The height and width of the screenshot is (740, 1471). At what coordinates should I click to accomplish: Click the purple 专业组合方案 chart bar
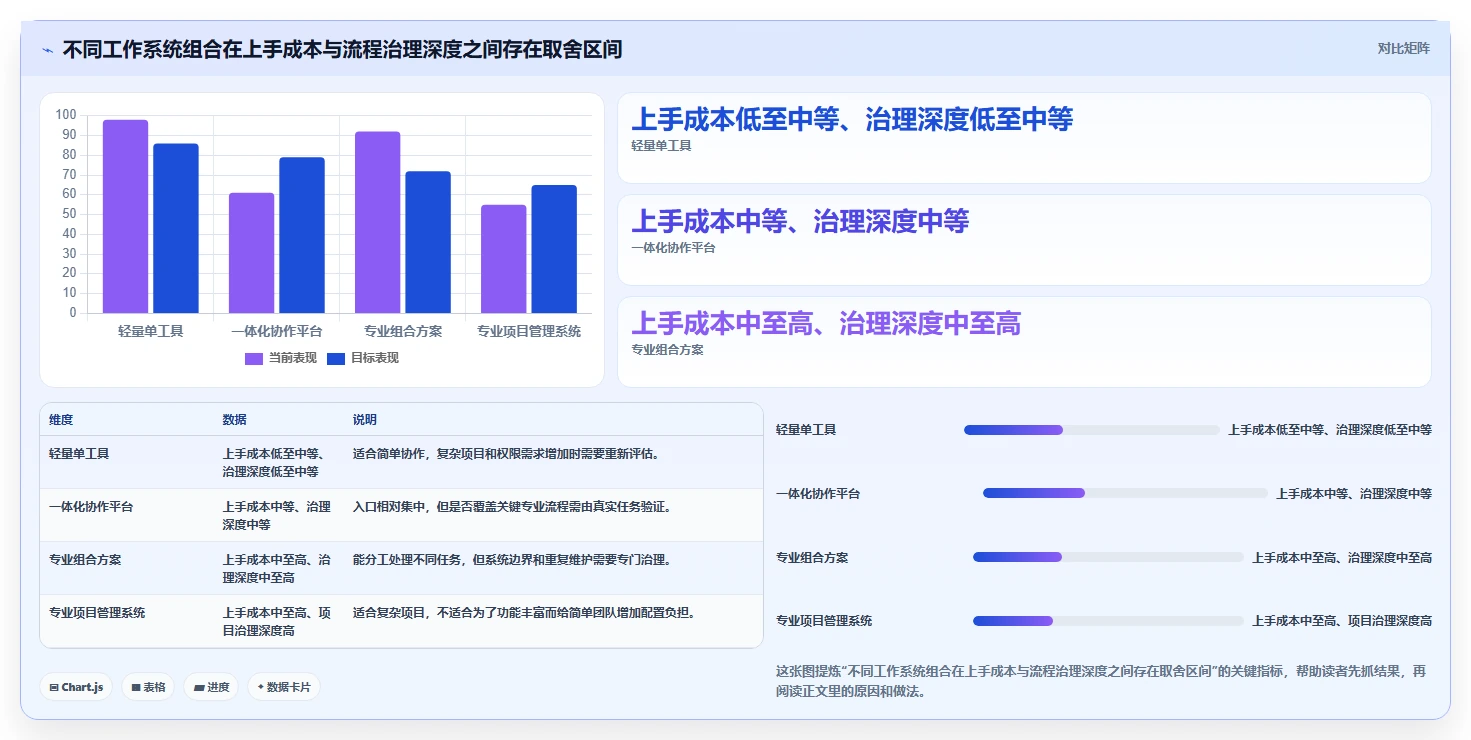click(377, 222)
